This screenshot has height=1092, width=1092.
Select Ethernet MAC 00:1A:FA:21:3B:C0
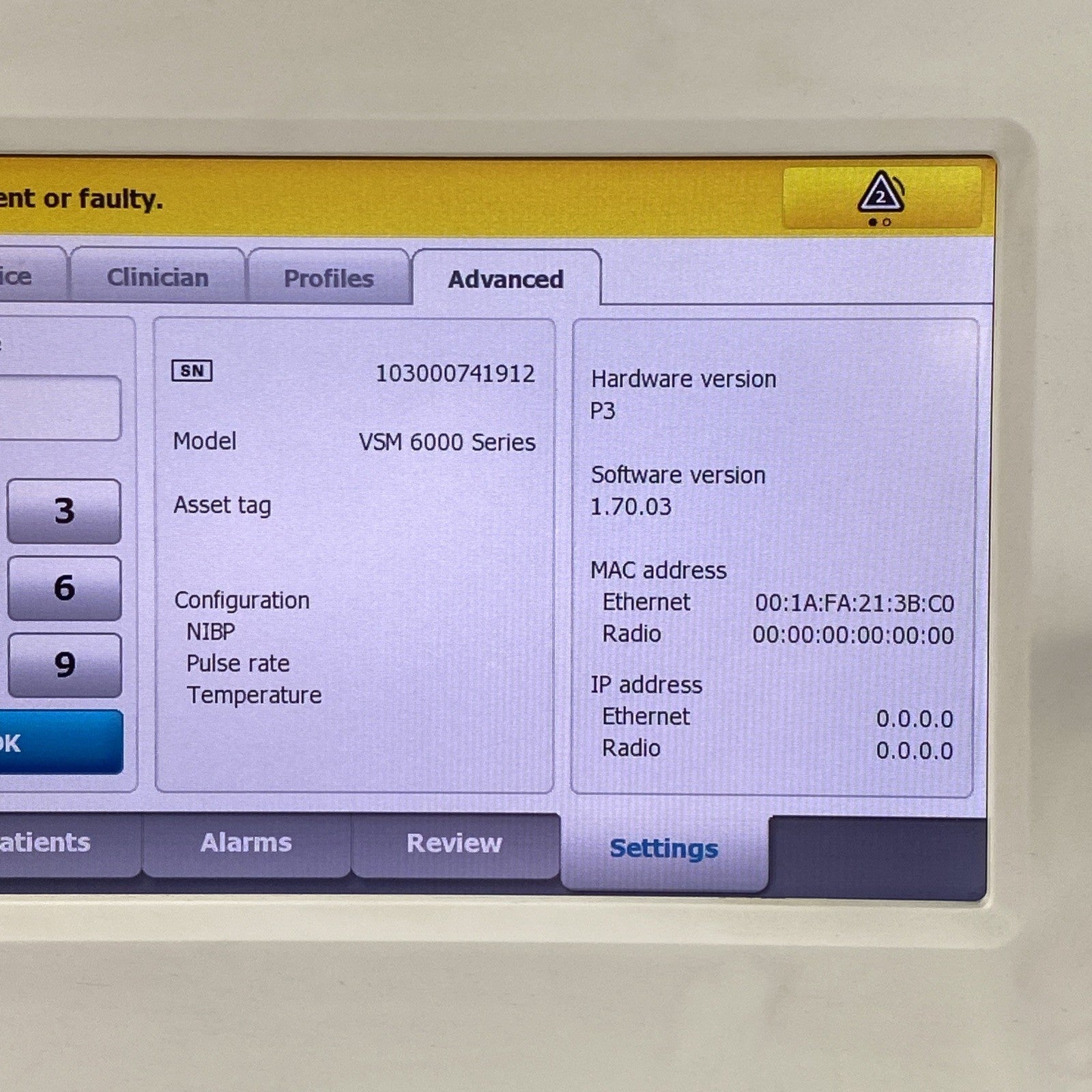point(854,603)
